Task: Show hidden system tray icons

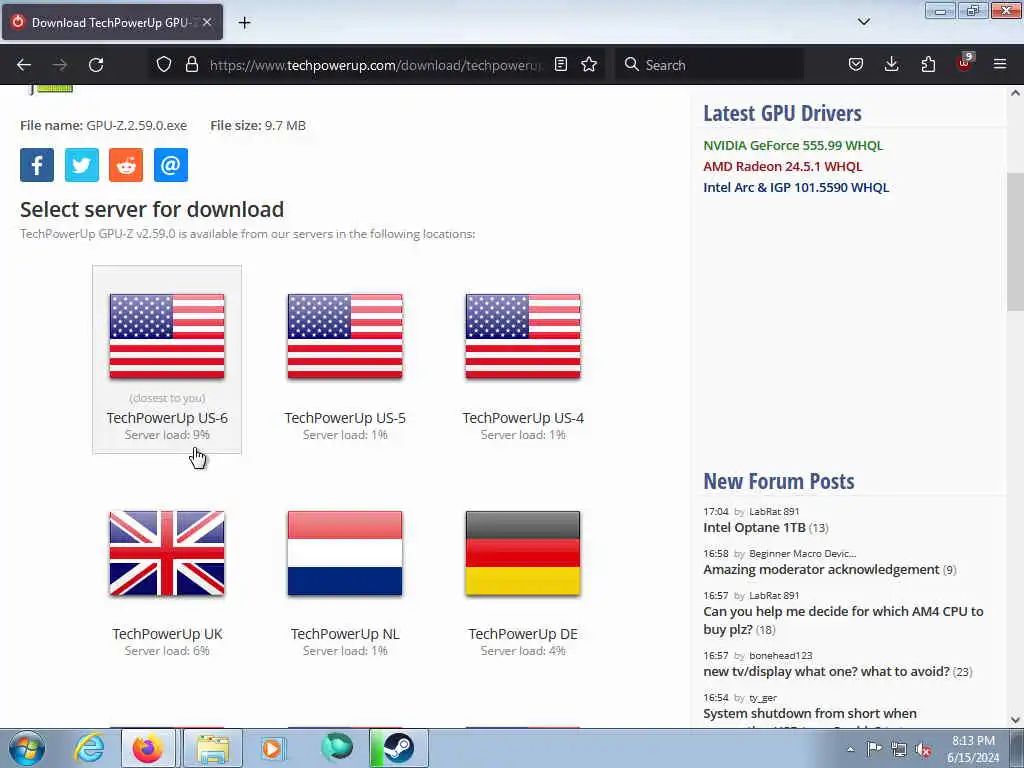Action: coord(850,749)
